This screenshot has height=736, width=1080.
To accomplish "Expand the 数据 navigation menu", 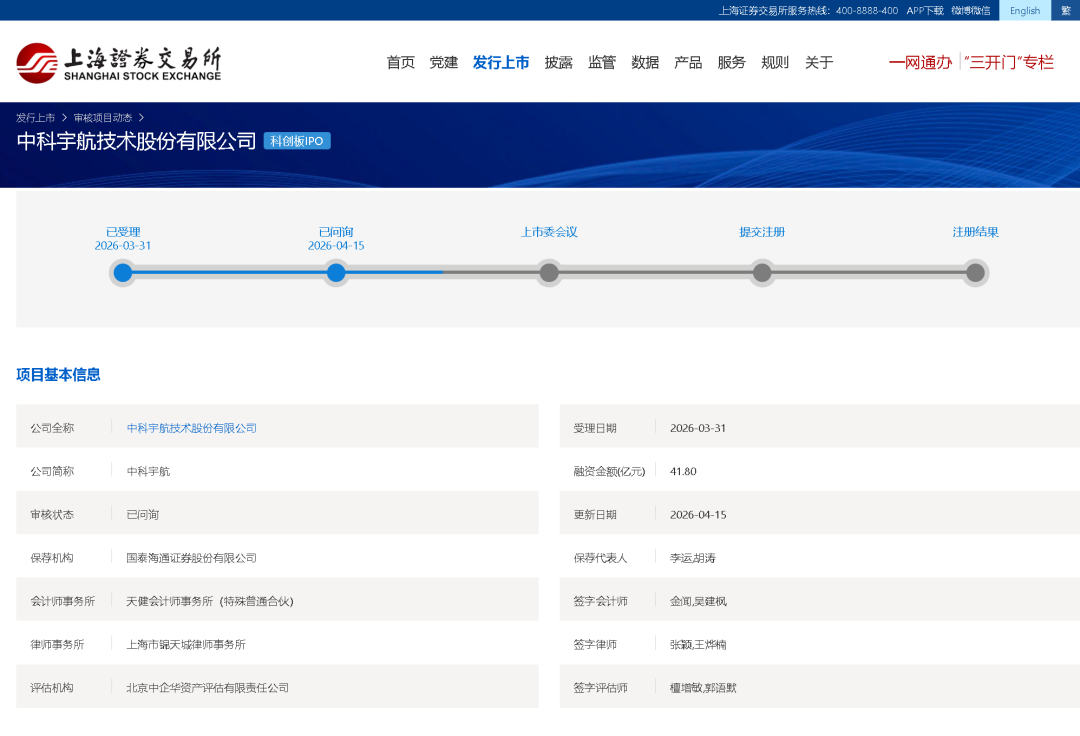I will click(645, 62).
